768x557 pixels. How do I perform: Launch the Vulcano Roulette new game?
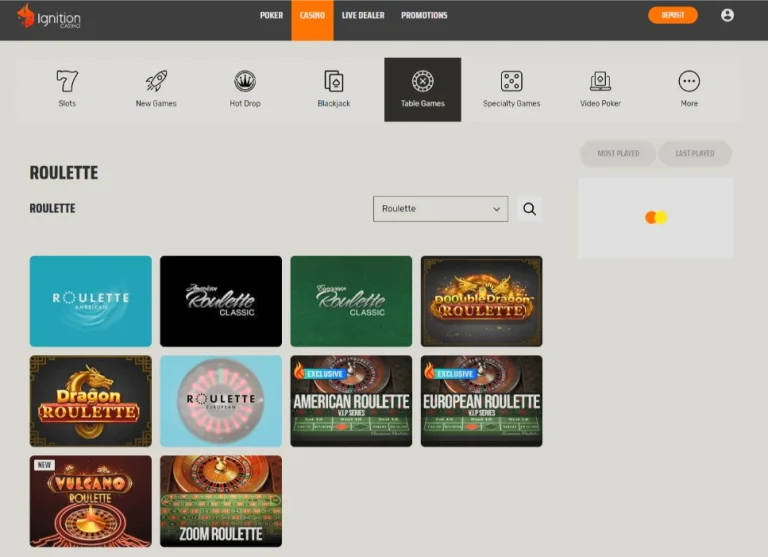[91, 501]
